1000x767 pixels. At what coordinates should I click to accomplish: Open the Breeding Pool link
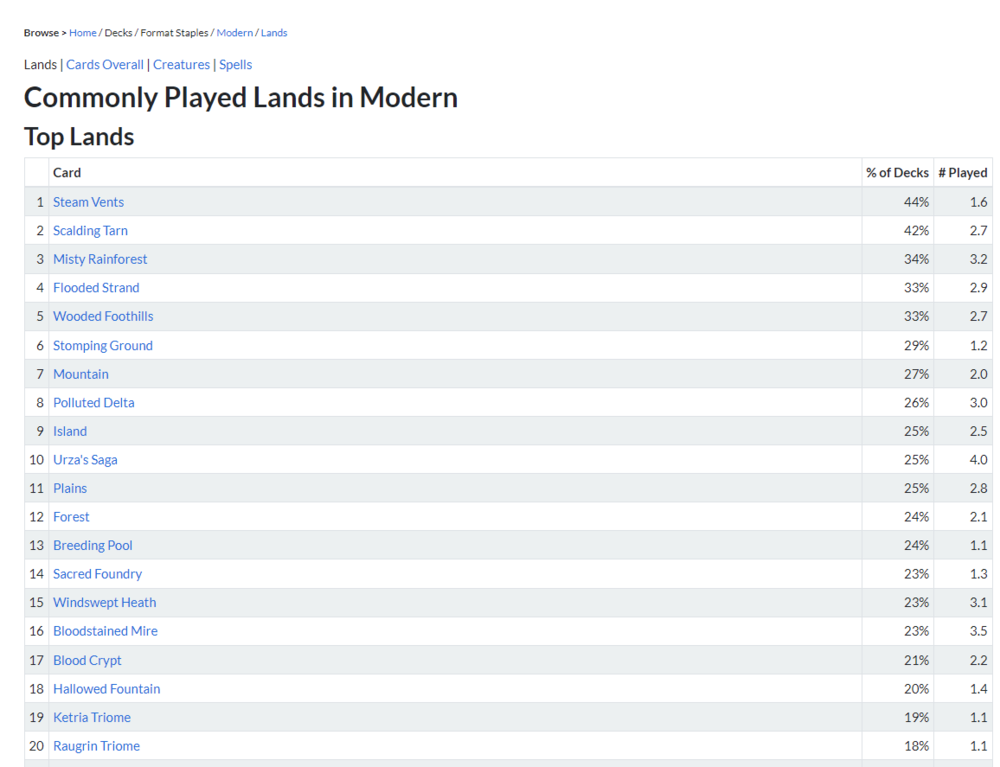click(93, 545)
